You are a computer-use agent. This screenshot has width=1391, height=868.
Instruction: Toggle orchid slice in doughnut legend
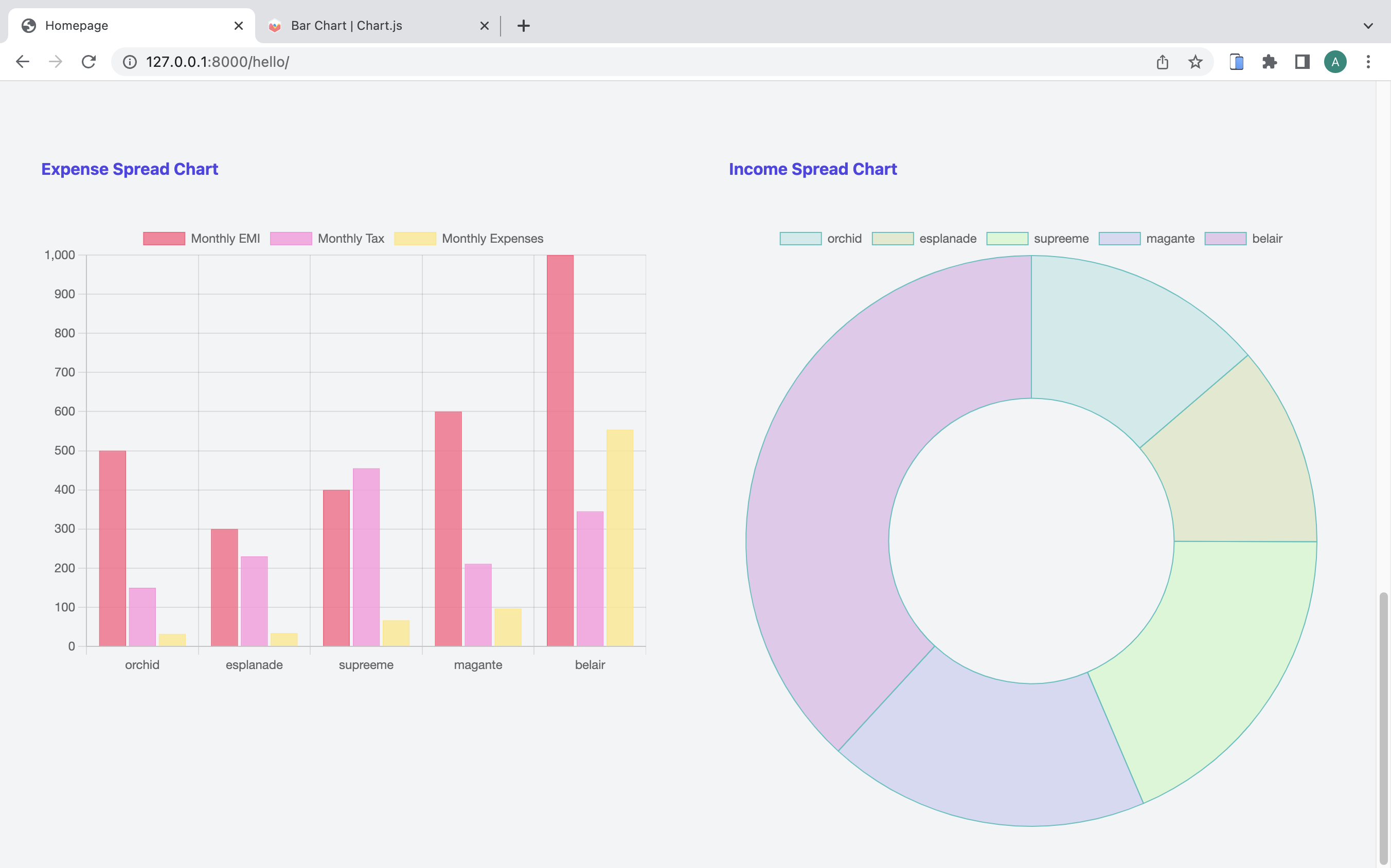point(821,238)
